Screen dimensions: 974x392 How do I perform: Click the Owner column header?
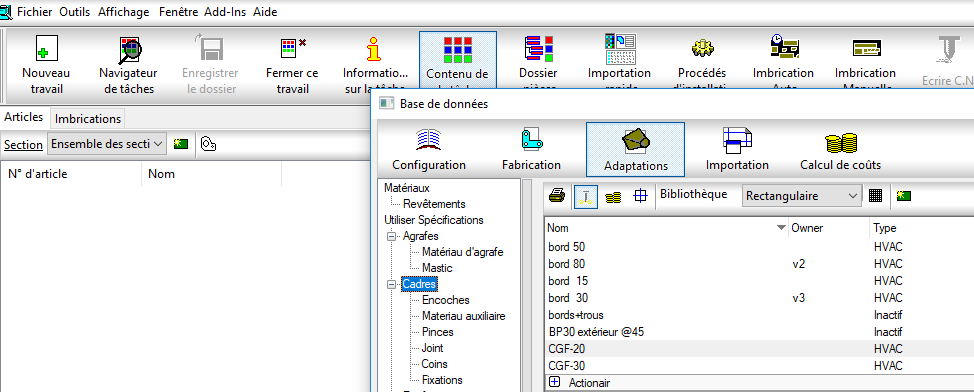click(828, 228)
